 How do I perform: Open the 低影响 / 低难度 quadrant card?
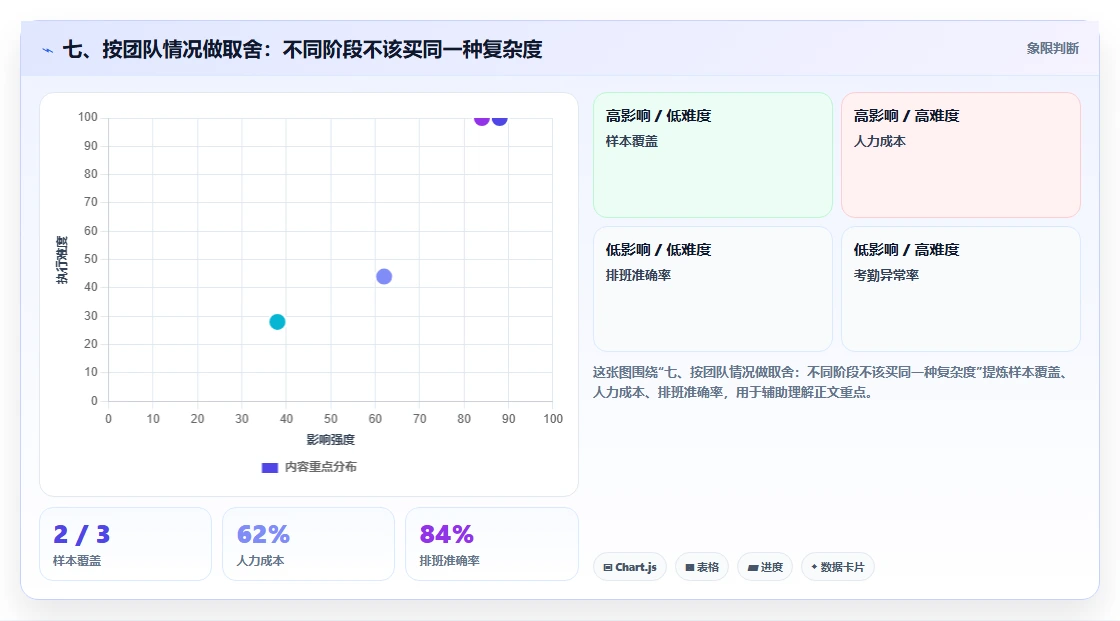pos(713,289)
